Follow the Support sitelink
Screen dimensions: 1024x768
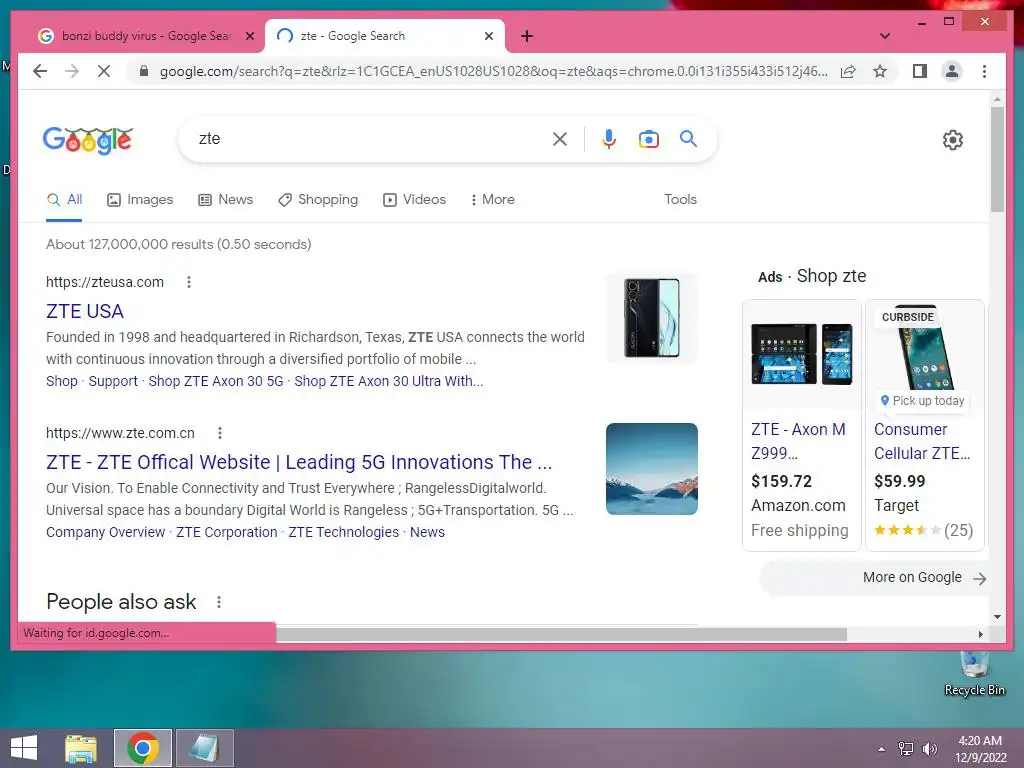pyautogui.click(x=113, y=381)
